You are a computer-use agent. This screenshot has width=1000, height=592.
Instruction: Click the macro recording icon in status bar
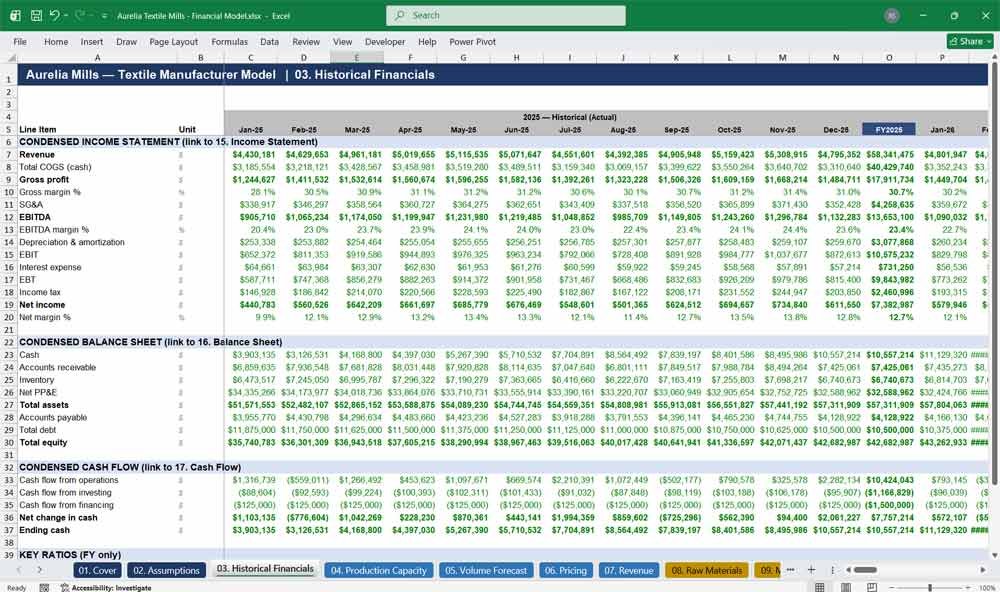tap(44, 588)
